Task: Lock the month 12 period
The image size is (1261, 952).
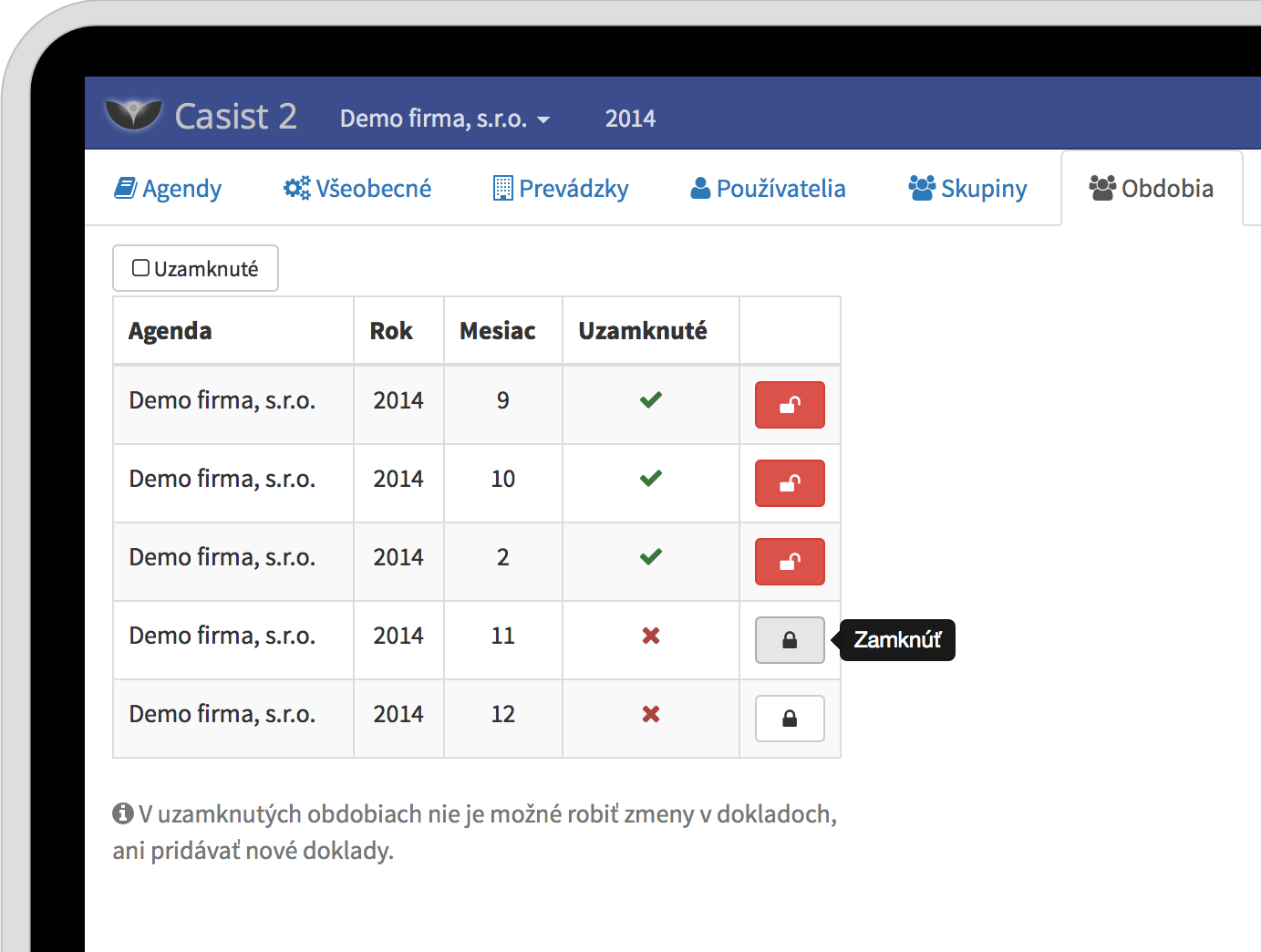Action: pyautogui.click(x=790, y=719)
